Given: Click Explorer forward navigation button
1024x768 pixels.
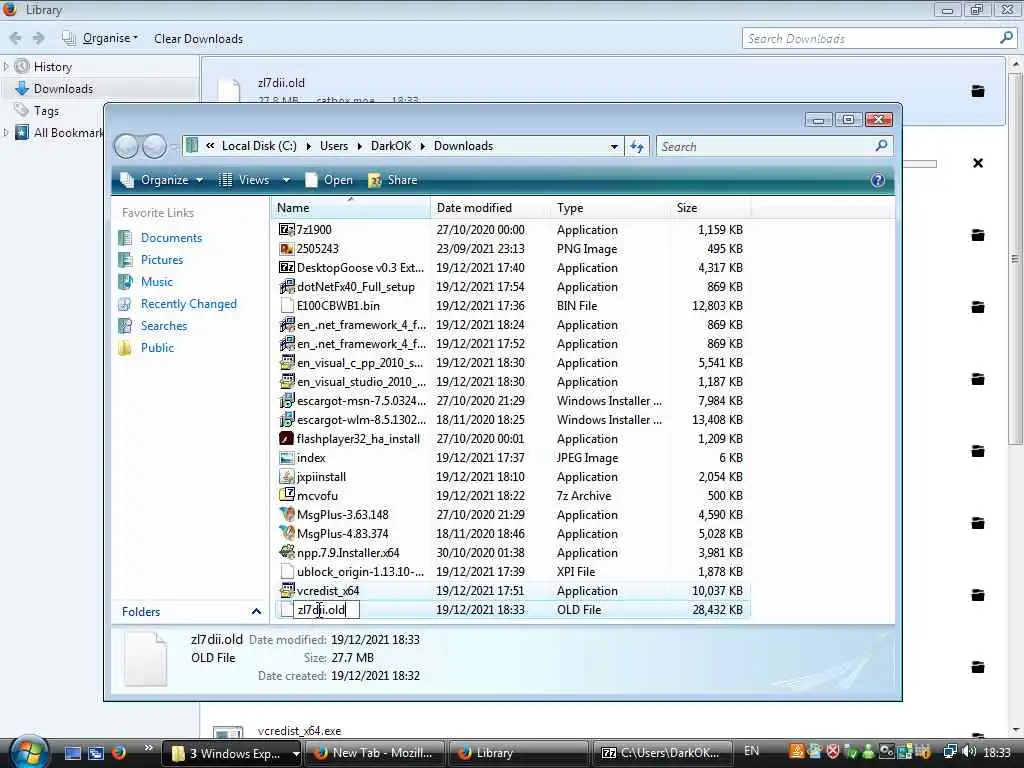Looking at the screenshot, I should coord(154,146).
